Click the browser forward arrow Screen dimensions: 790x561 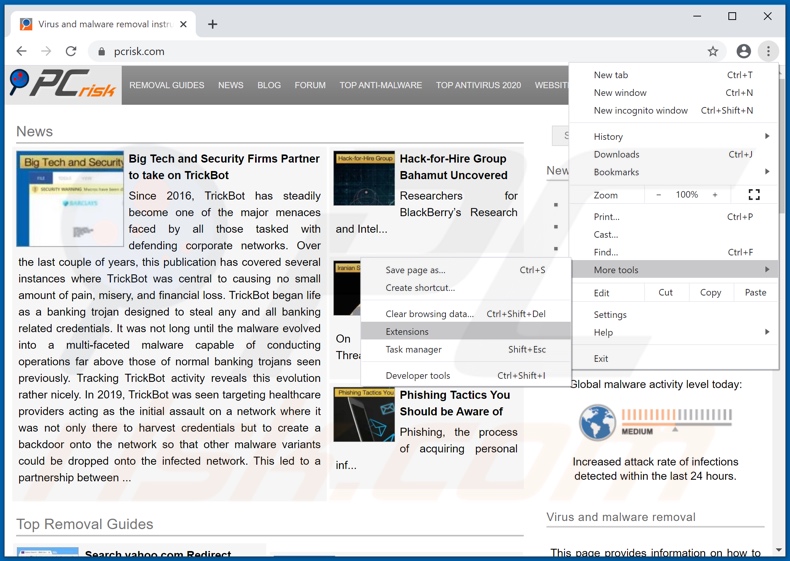tap(46, 51)
